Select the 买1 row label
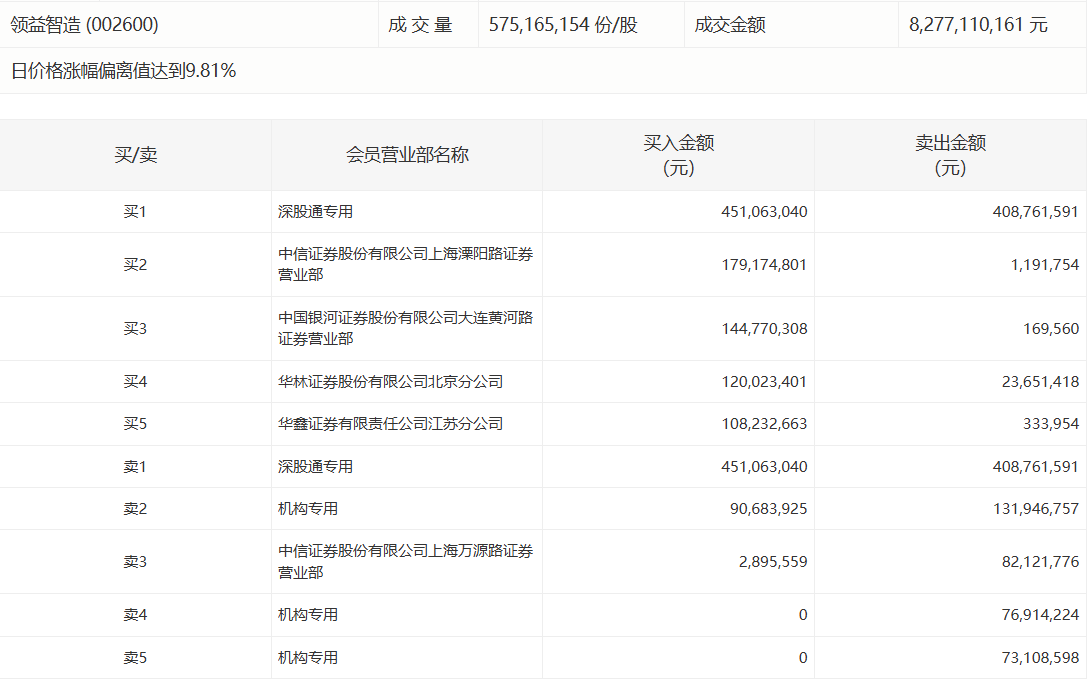Viewport: 1090px width, 682px height. [x=136, y=212]
